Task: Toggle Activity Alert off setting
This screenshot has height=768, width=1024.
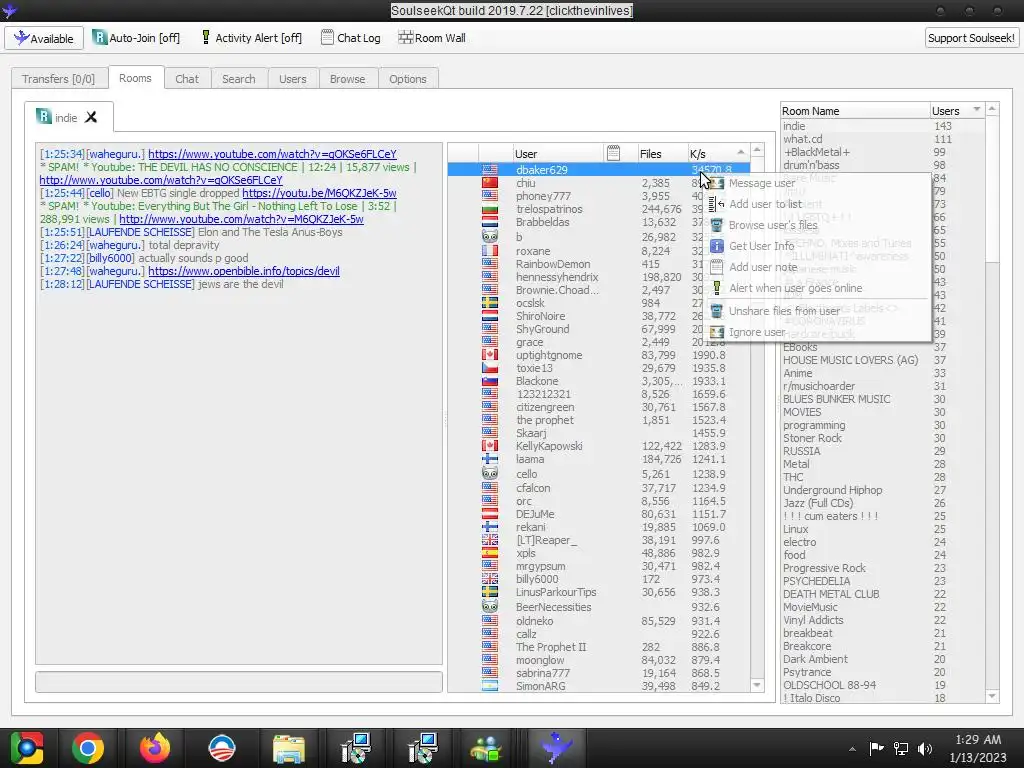Action: 251,38
